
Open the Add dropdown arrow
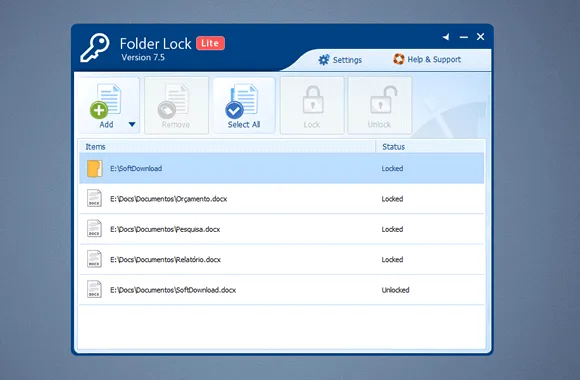click(132, 125)
